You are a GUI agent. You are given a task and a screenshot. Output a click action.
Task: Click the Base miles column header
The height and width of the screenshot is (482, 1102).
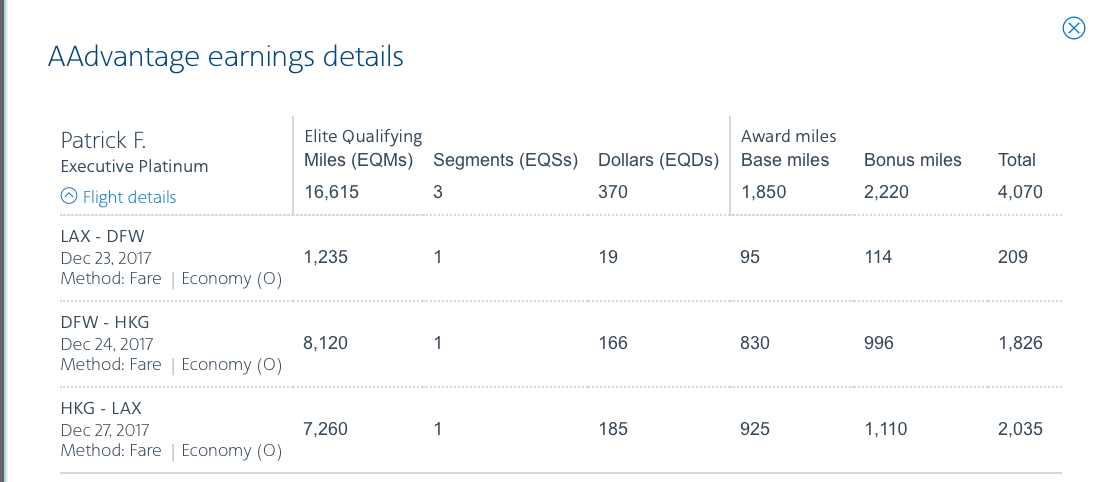785,160
